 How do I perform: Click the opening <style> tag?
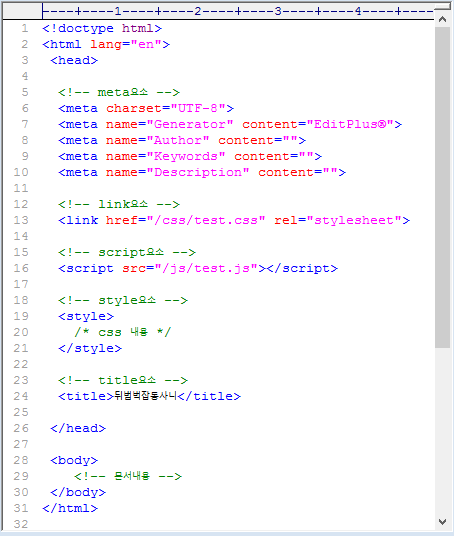(x=86, y=317)
